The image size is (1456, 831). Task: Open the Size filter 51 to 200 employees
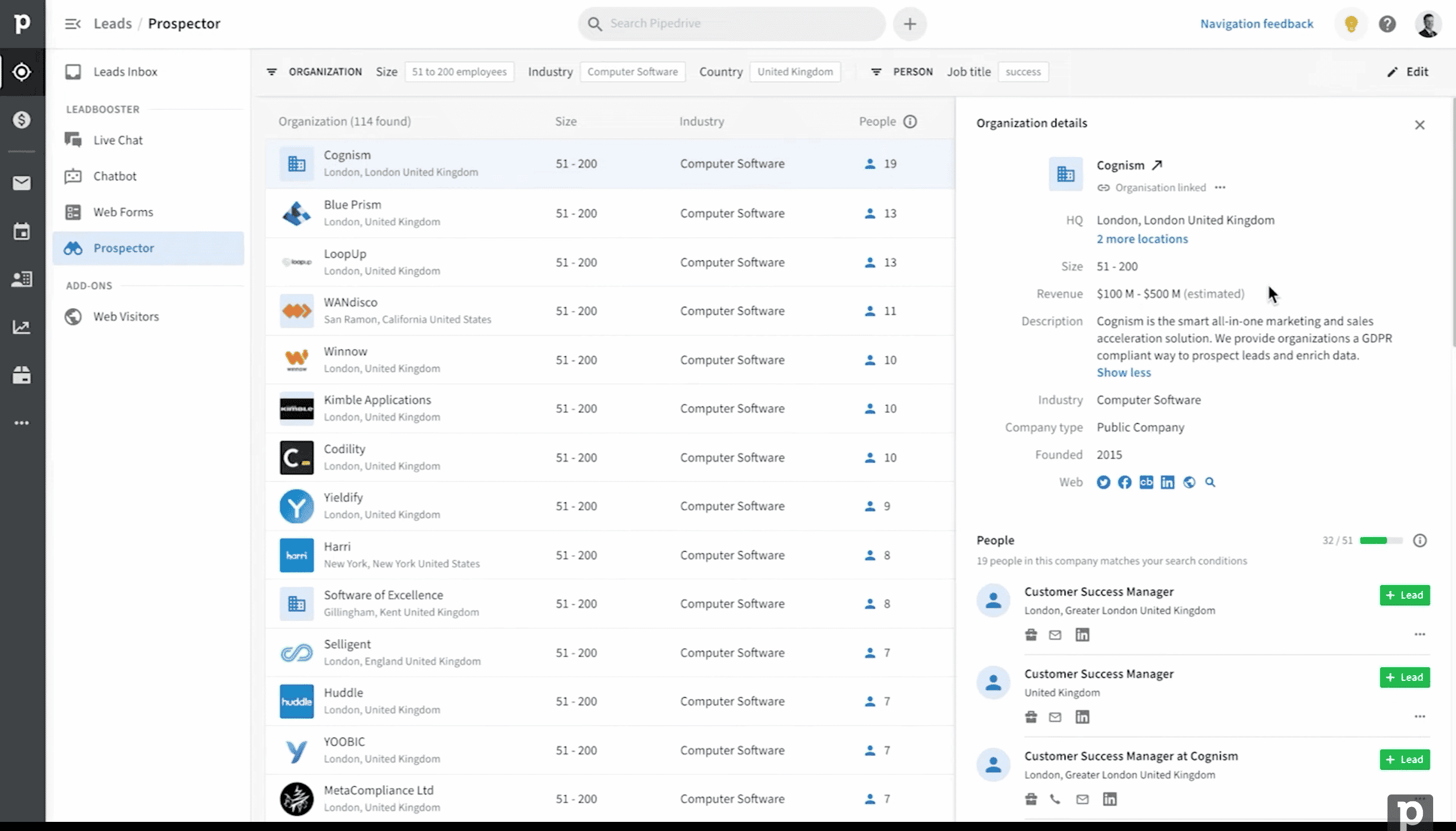pos(459,72)
